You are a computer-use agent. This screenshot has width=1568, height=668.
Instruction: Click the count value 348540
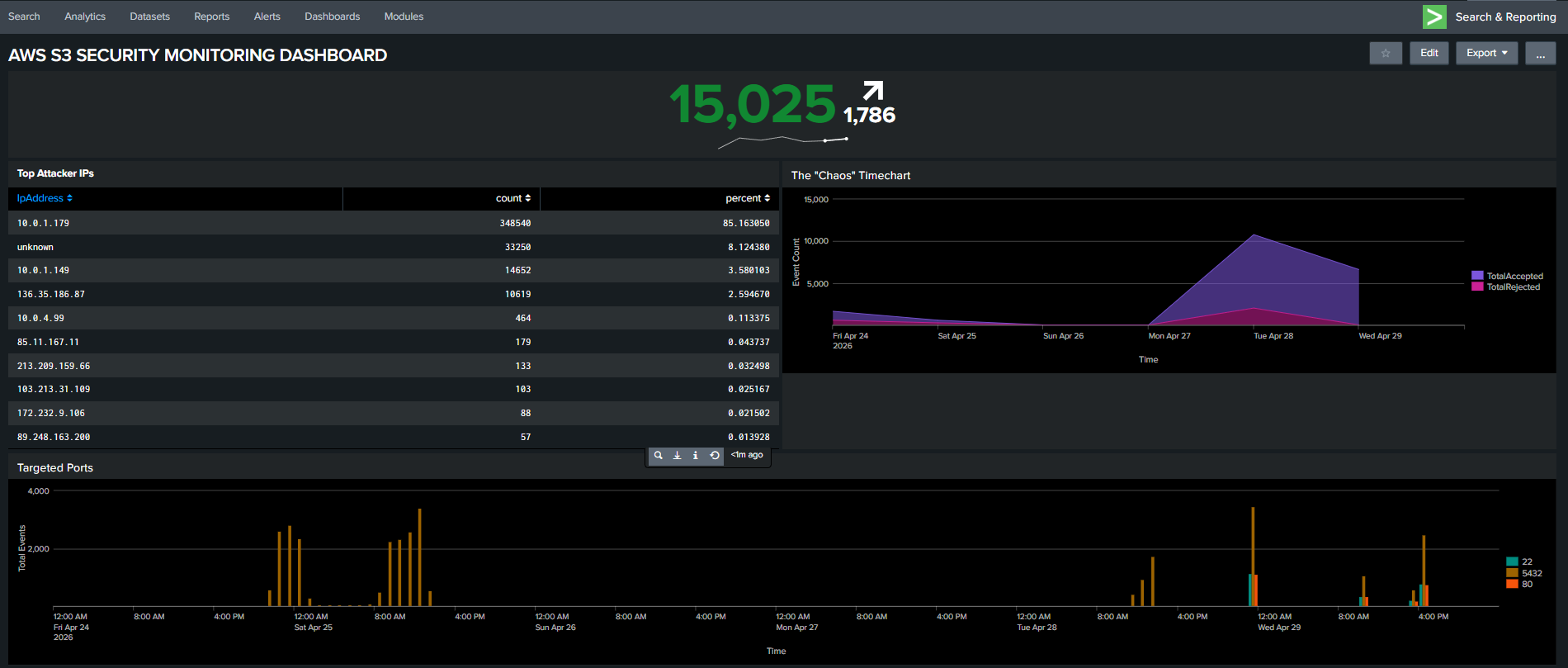[x=515, y=223]
